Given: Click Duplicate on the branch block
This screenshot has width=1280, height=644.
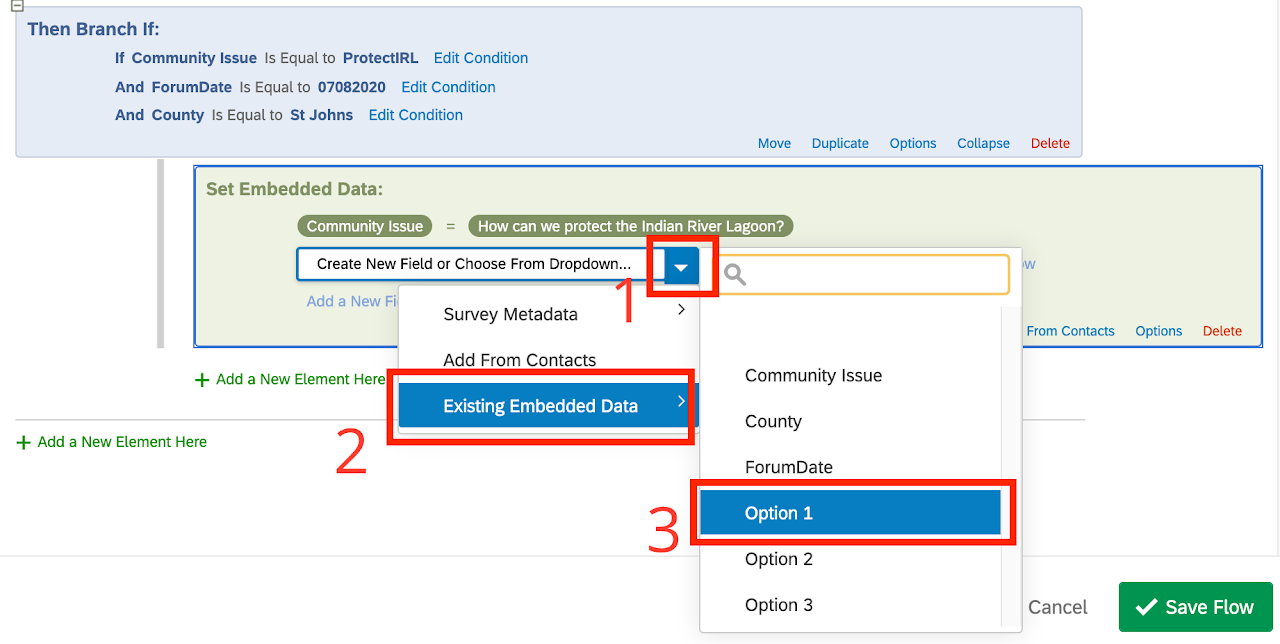Looking at the screenshot, I should pyautogui.click(x=839, y=143).
